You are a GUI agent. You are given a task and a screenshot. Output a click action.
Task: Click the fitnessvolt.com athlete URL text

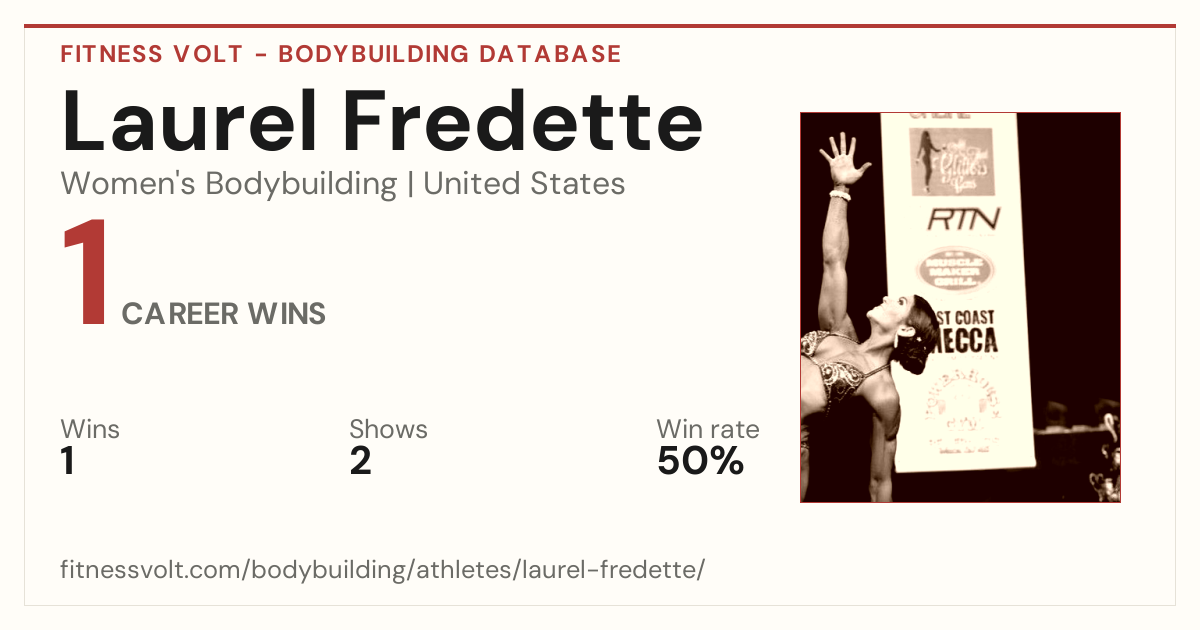(x=383, y=571)
